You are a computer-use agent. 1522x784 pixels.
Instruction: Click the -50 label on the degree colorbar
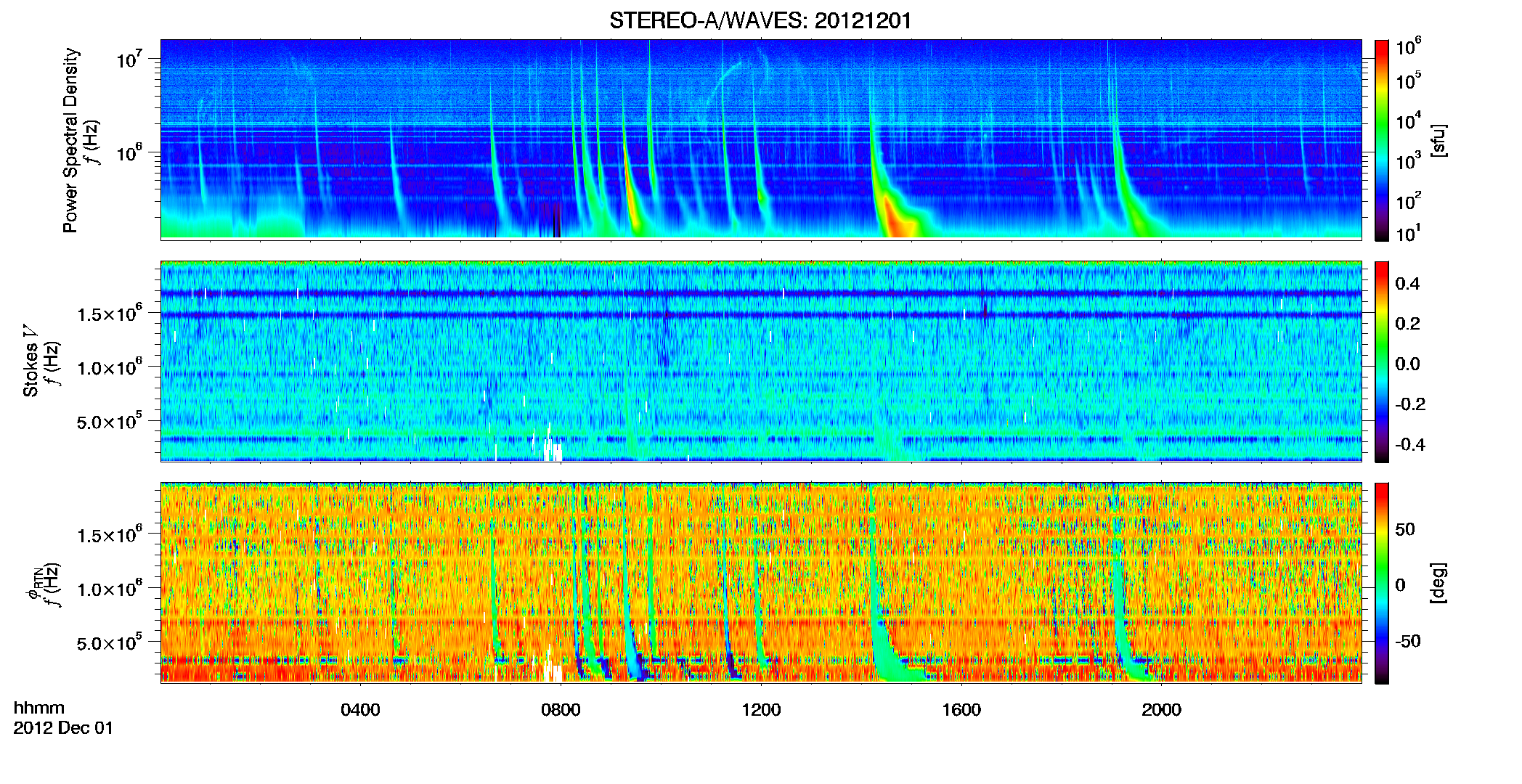pyautogui.click(x=1407, y=641)
